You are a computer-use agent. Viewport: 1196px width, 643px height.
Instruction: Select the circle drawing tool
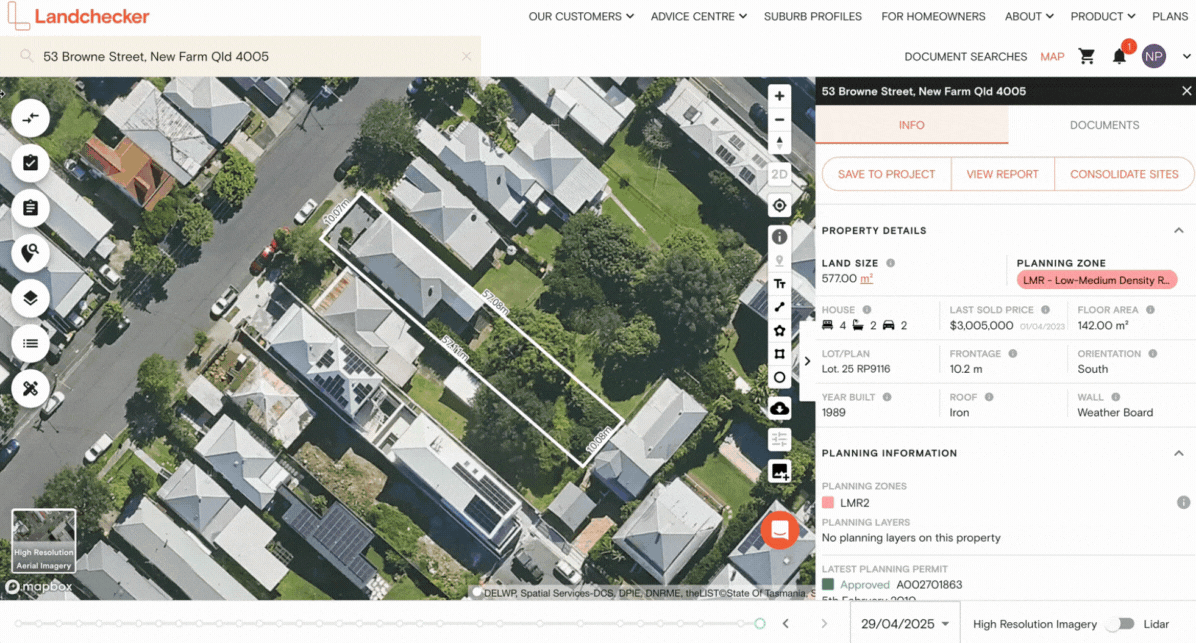click(x=779, y=378)
